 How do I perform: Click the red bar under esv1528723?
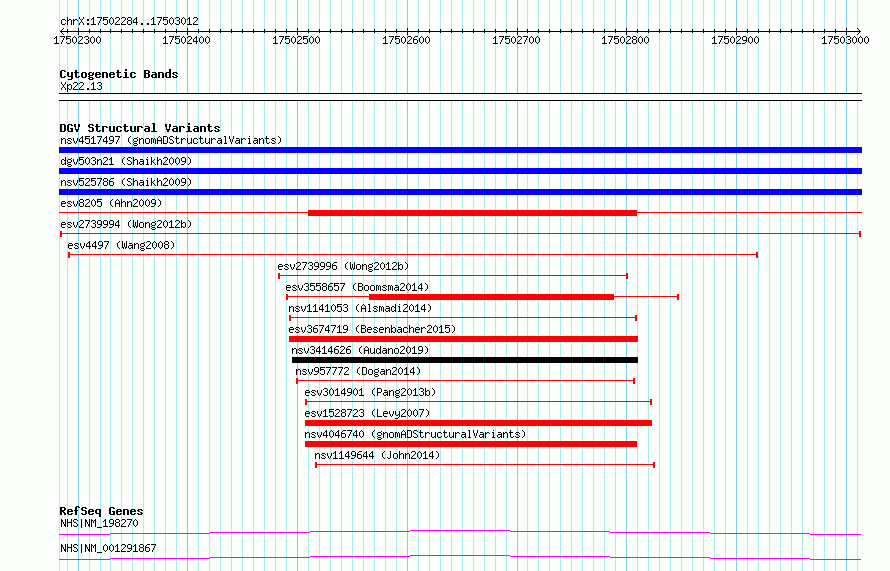[x=478, y=423]
